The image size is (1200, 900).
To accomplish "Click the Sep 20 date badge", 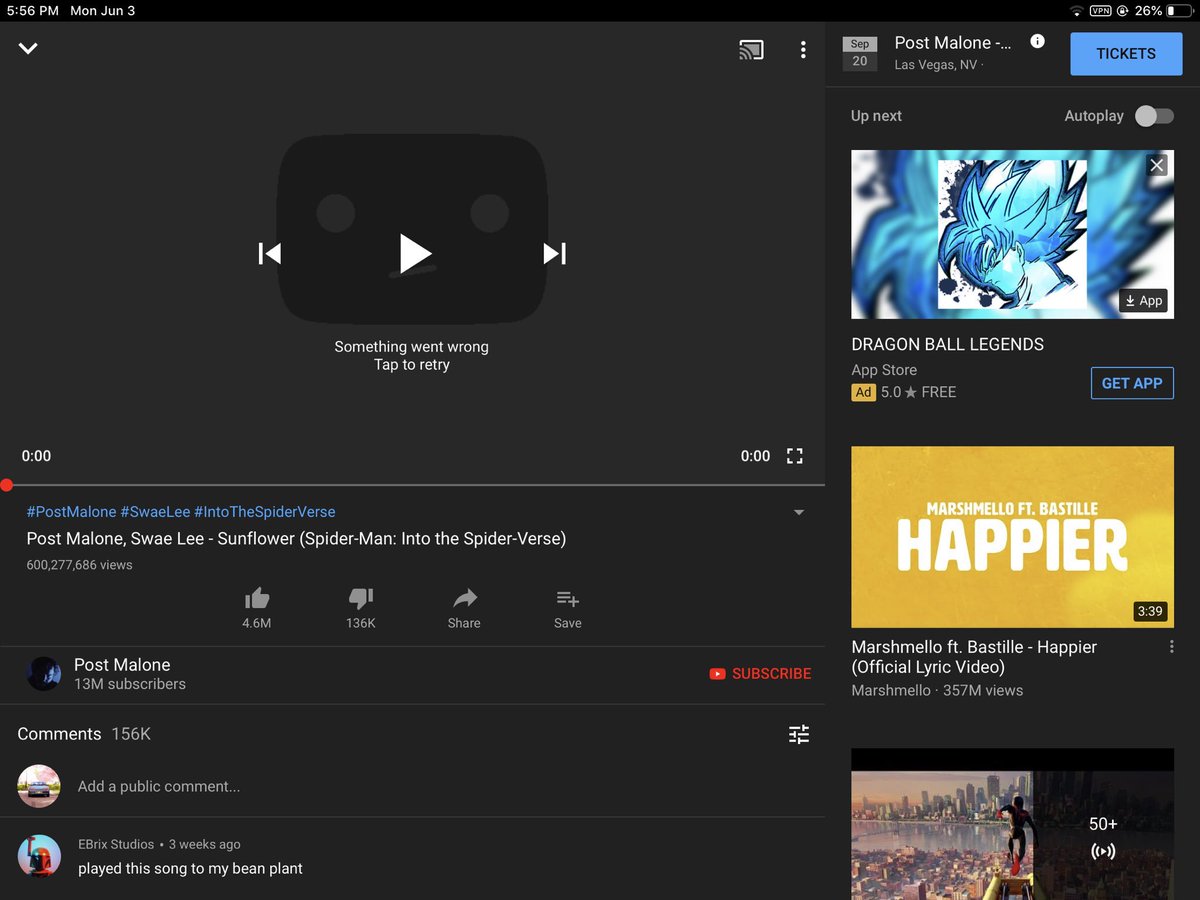I will (x=860, y=53).
